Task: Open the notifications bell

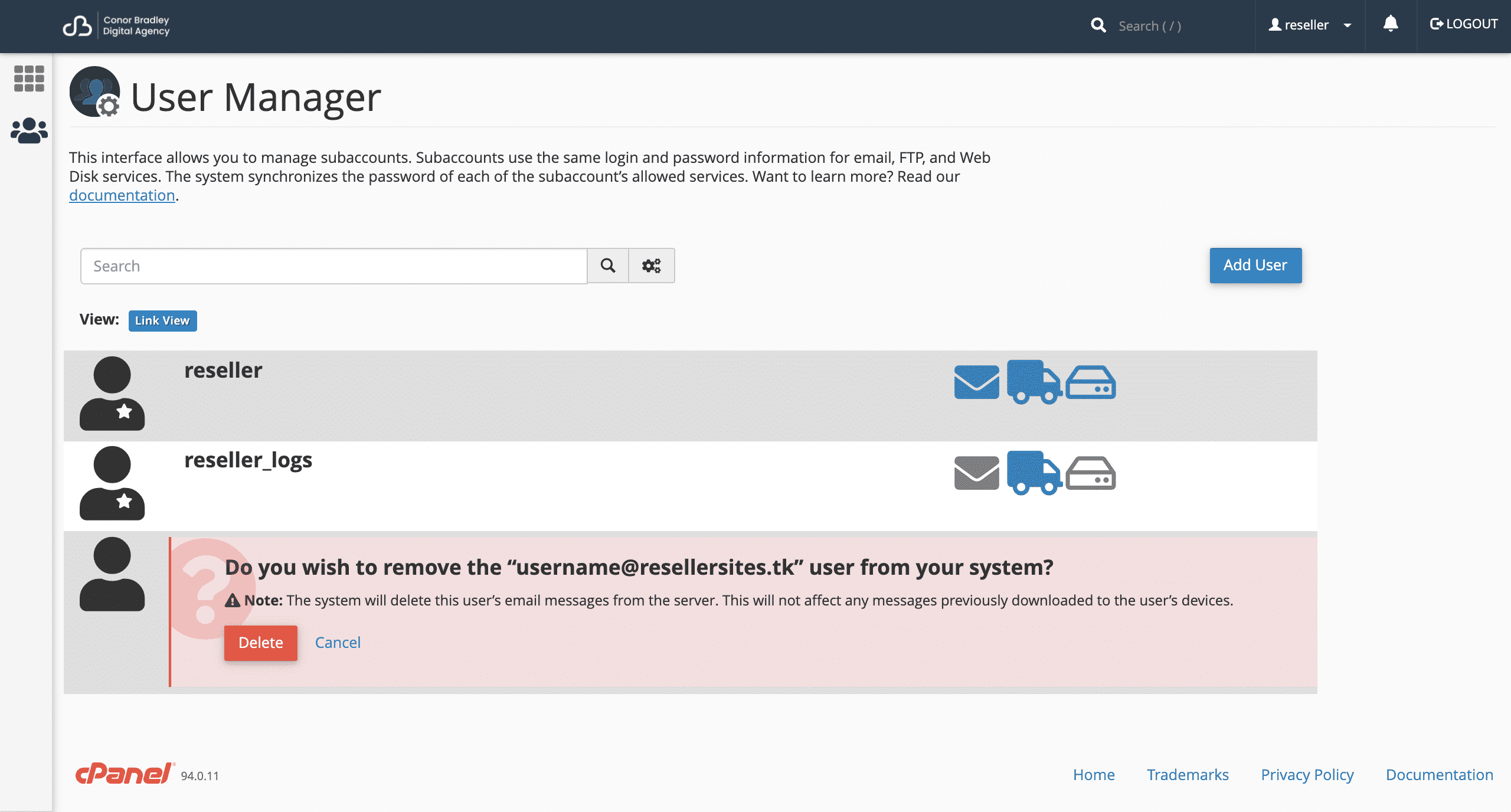Action: (1391, 24)
